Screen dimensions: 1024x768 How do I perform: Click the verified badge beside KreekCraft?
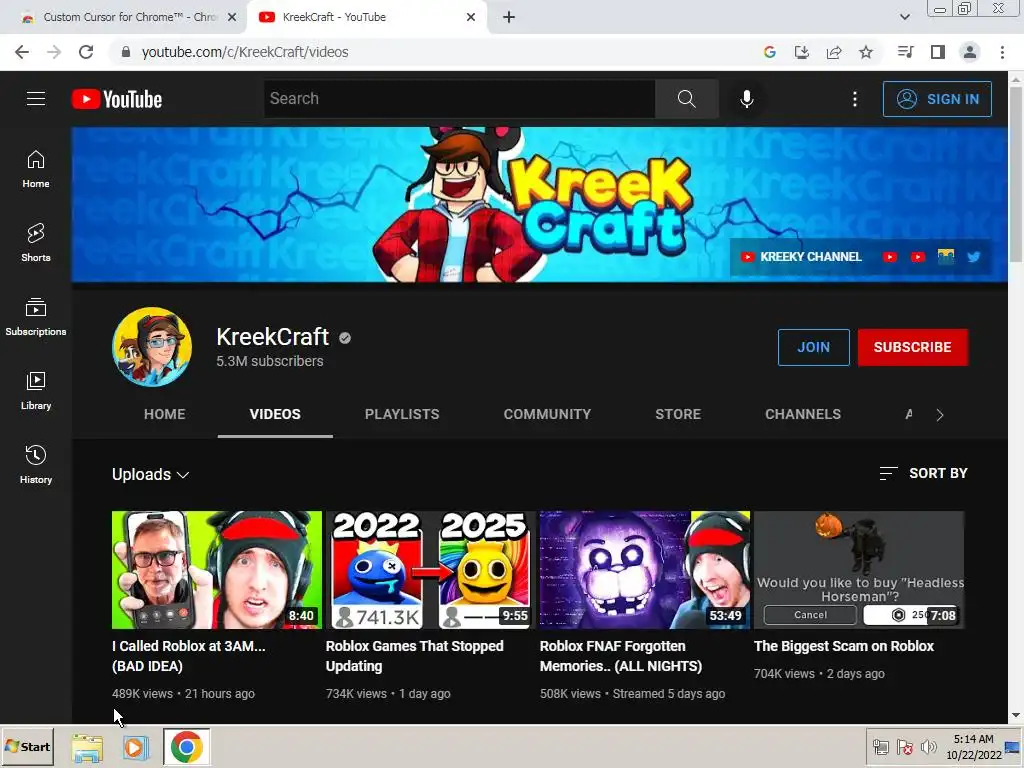click(x=345, y=338)
